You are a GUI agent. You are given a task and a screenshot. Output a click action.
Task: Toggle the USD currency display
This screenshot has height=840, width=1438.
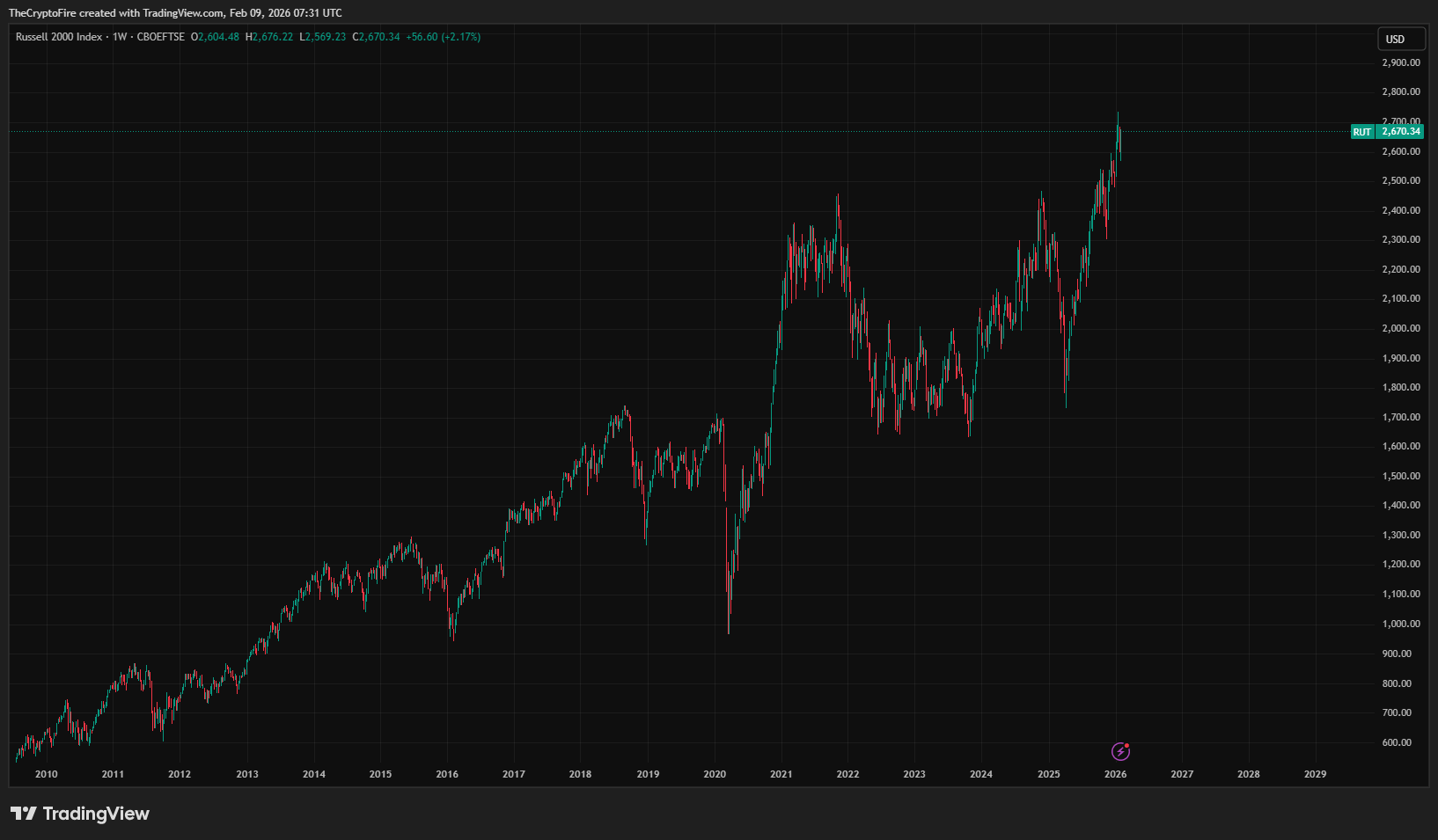[x=1399, y=39]
